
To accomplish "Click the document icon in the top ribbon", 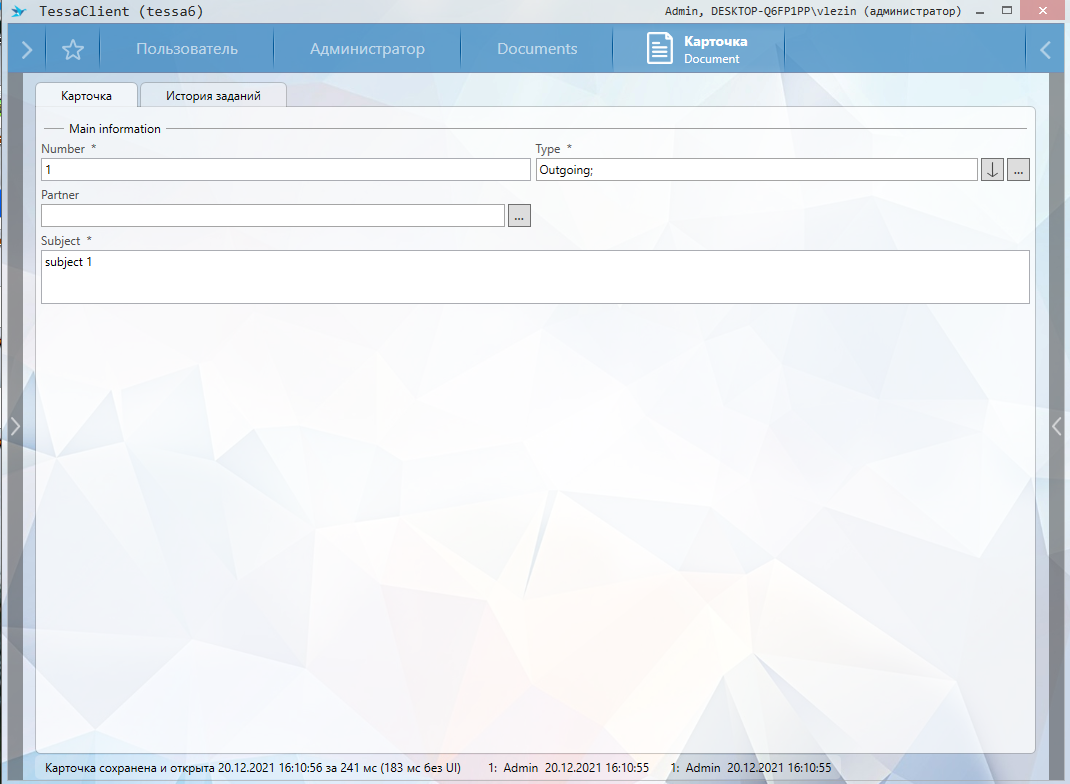I will [659, 49].
